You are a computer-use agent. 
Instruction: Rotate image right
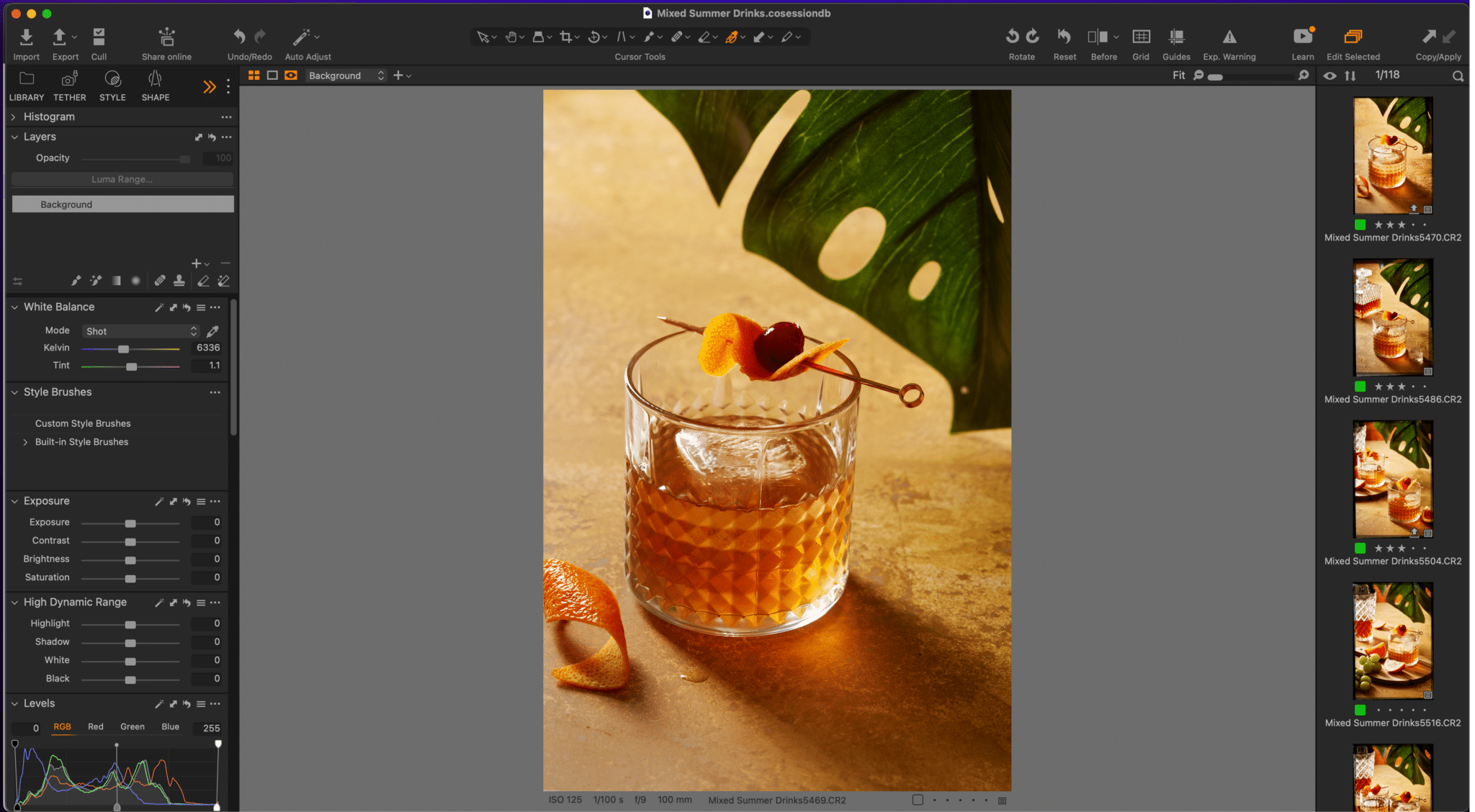(x=1033, y=36)
